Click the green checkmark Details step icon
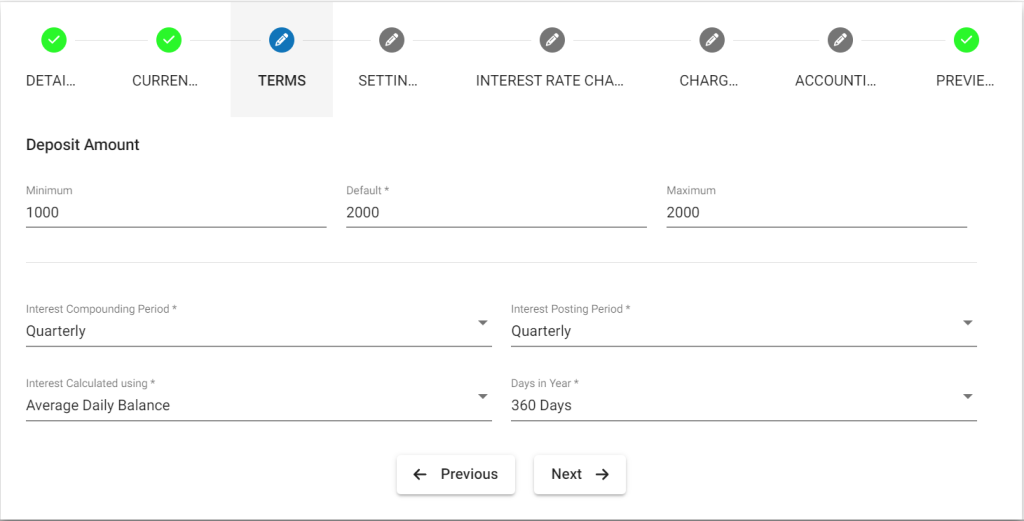1024x521 pixels. 54,40
